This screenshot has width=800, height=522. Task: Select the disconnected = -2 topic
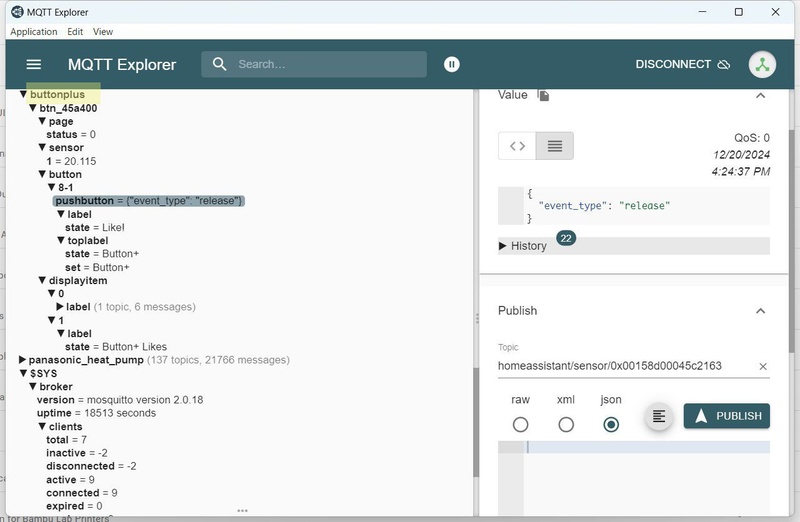(91, 466)
